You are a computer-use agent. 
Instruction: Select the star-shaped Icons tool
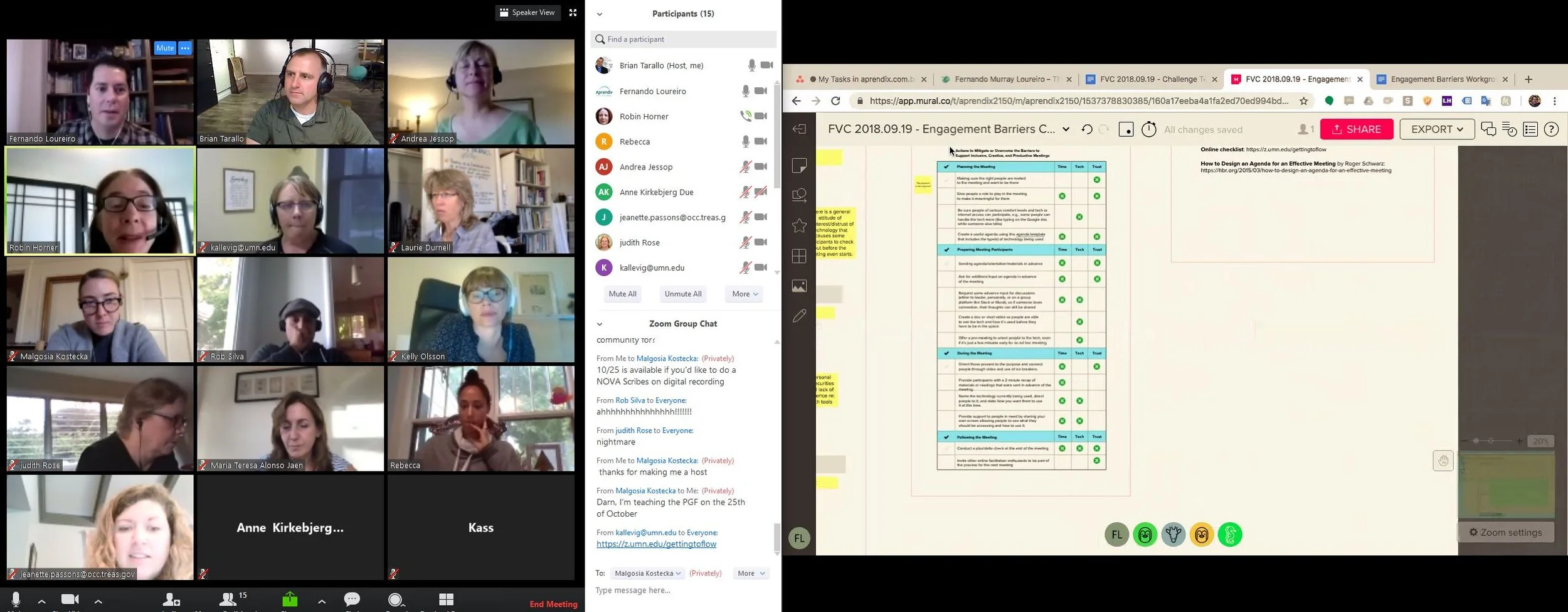799,225
